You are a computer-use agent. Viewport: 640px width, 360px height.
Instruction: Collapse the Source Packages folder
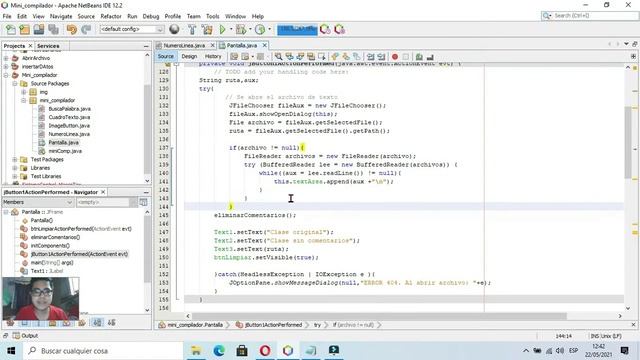click(x=15, y=83)
